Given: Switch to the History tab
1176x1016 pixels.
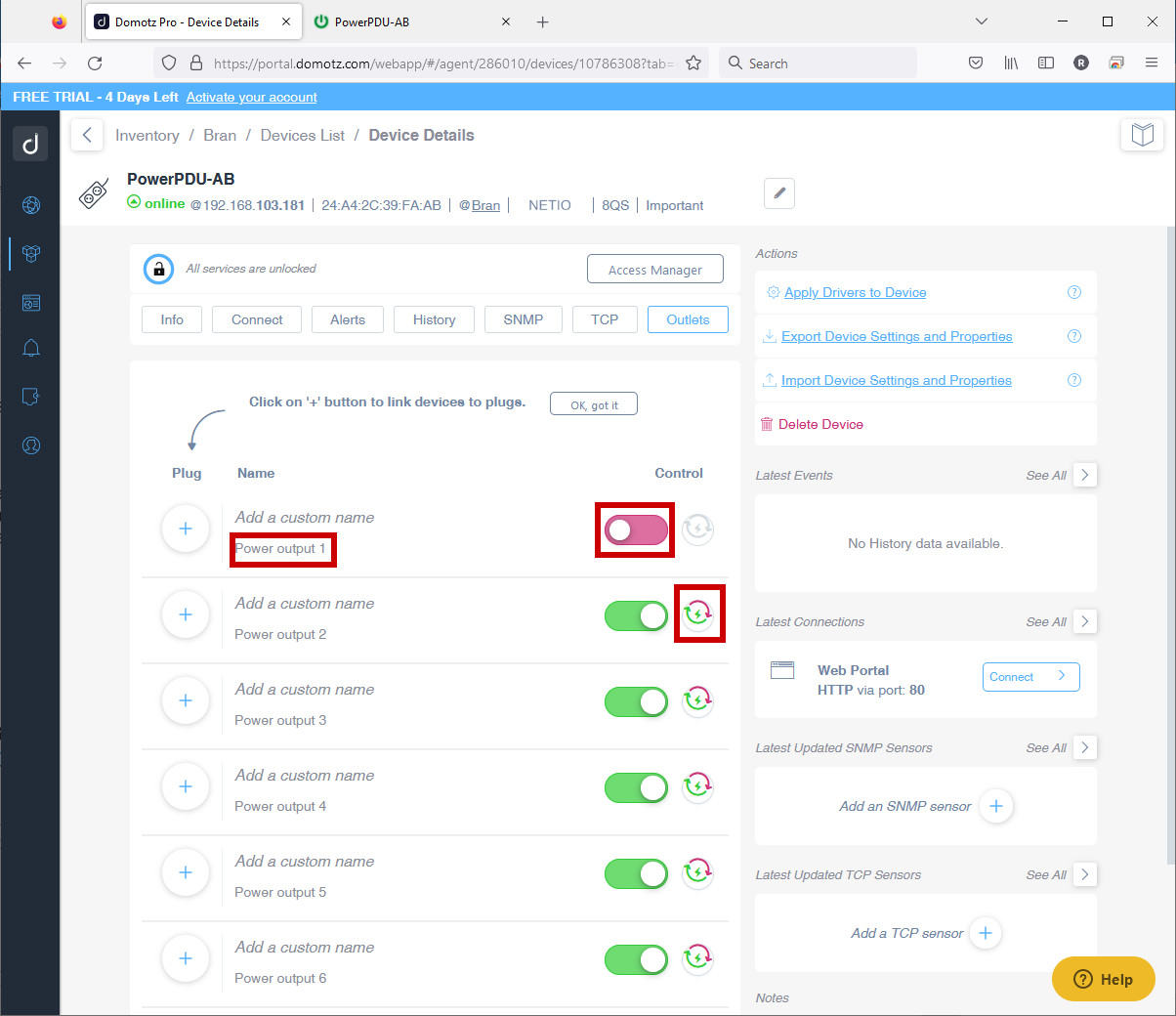Looking at the screenshot, I should 434,319.
